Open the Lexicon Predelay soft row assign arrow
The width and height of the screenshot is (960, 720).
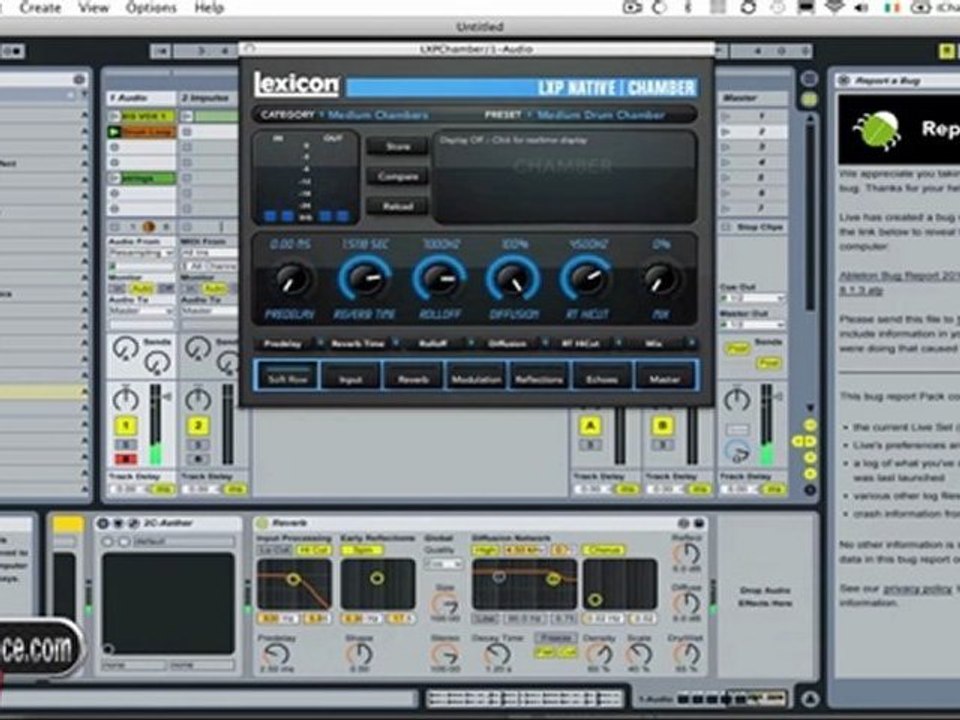click(x=319, y=343)
